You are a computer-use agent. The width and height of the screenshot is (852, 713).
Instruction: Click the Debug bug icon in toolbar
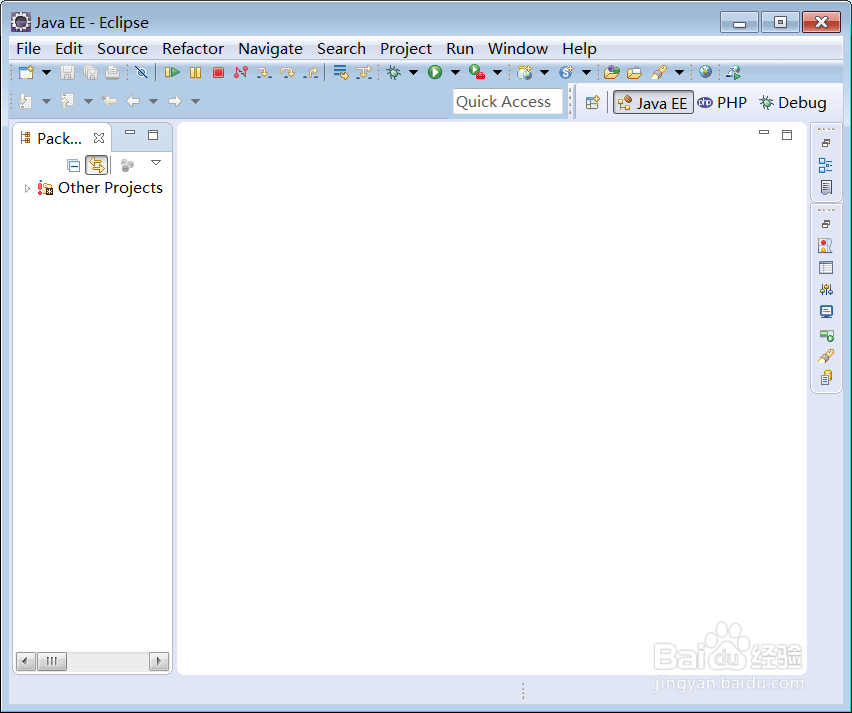pyautogui.click(x=393, y=72)
